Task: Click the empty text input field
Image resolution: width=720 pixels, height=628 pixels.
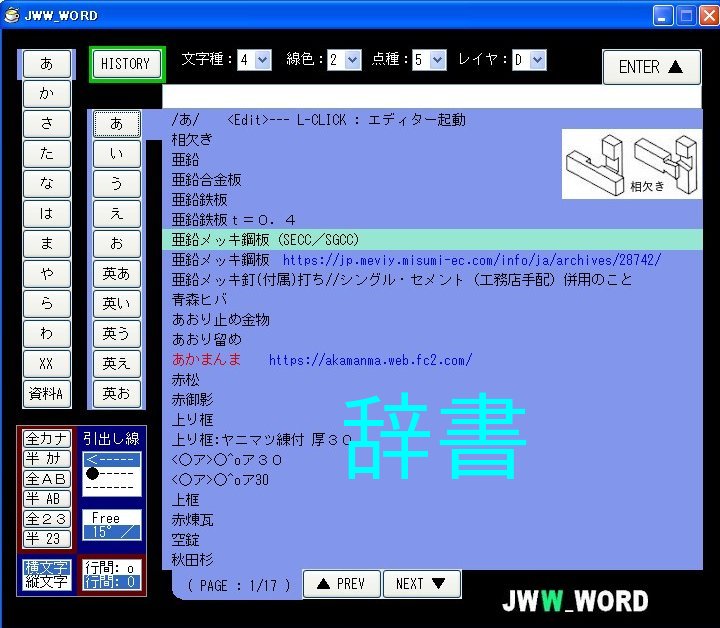Action: (x=430, y=97)
